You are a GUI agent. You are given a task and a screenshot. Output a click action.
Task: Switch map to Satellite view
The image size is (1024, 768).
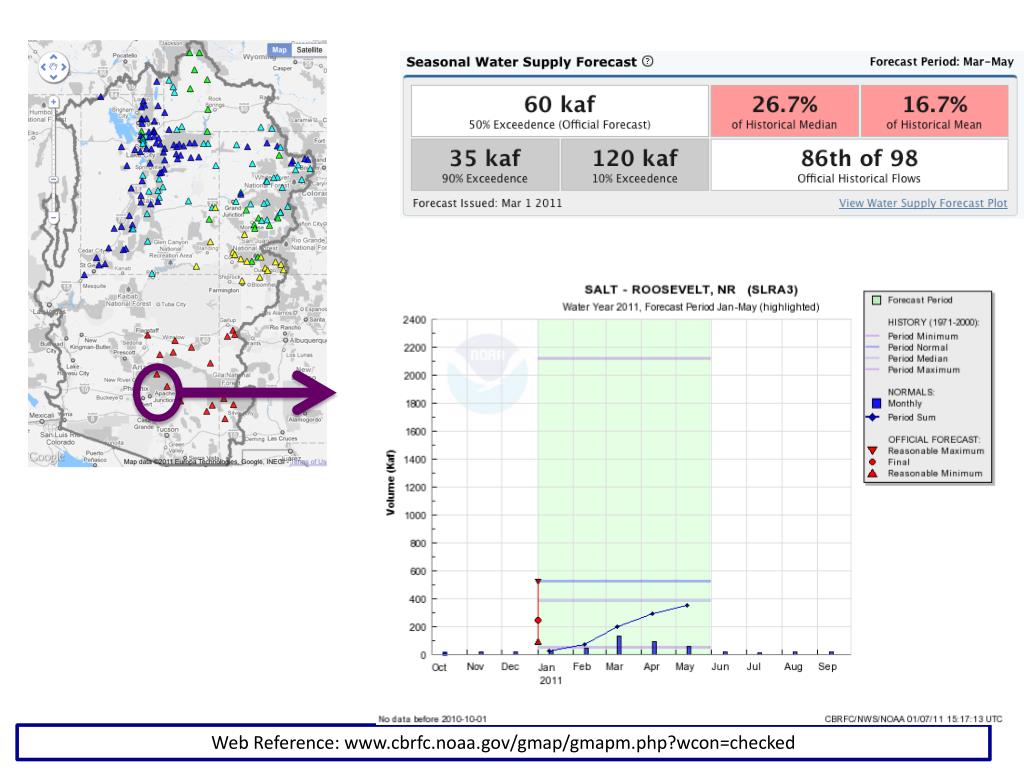pos(310,49)
